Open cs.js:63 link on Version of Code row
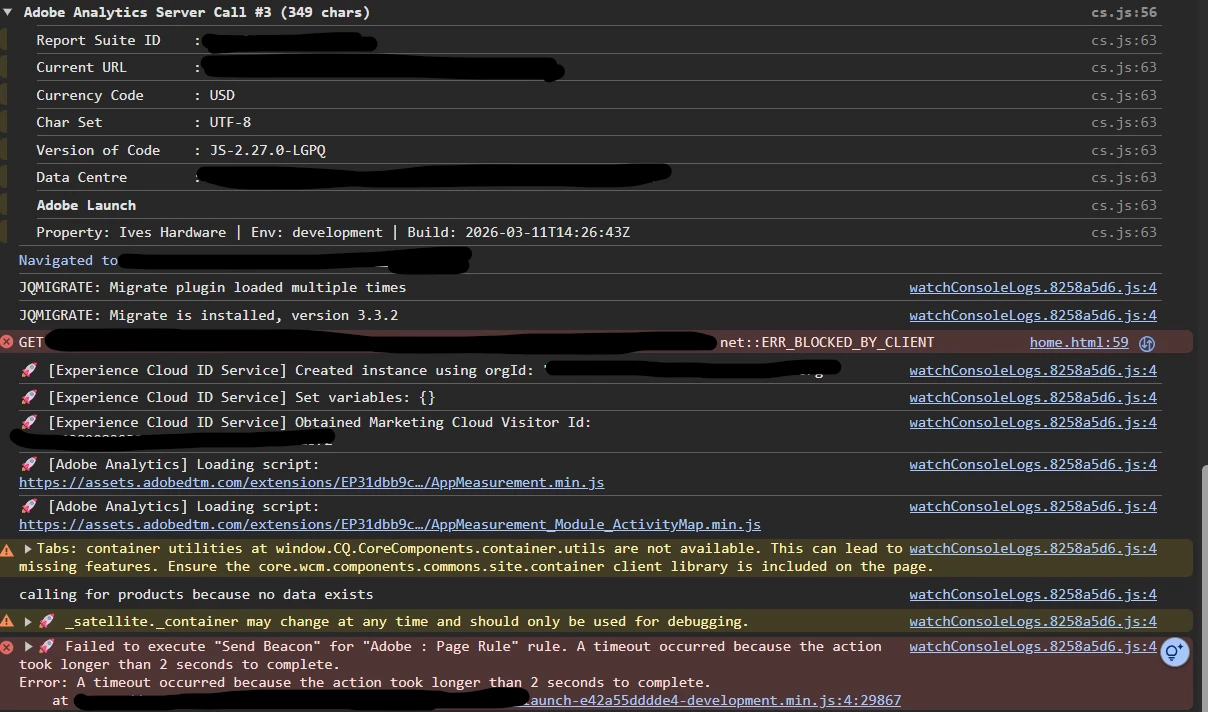 tap(1124, 150)
